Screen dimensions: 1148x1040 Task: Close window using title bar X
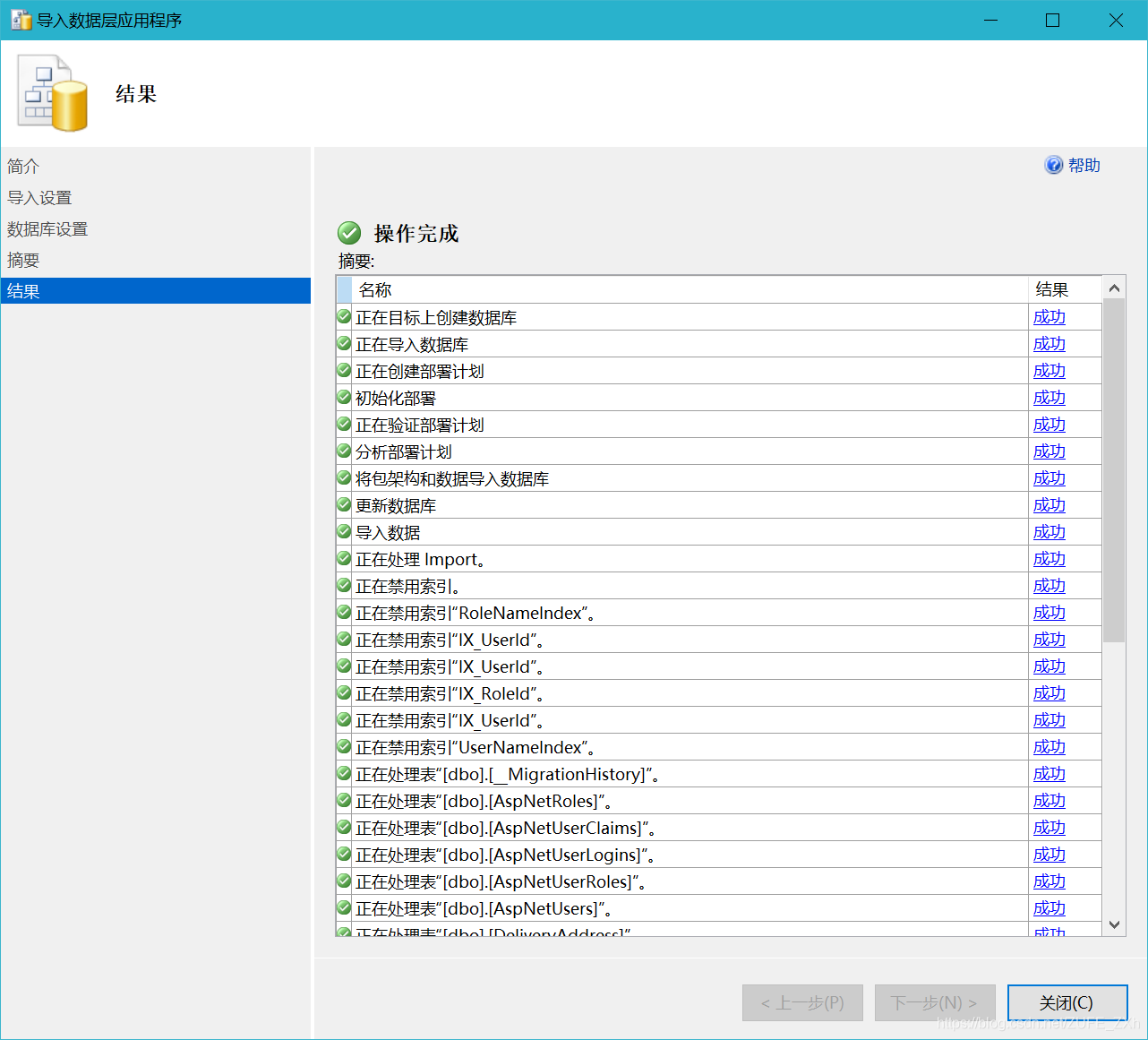tap(1116, 20)
